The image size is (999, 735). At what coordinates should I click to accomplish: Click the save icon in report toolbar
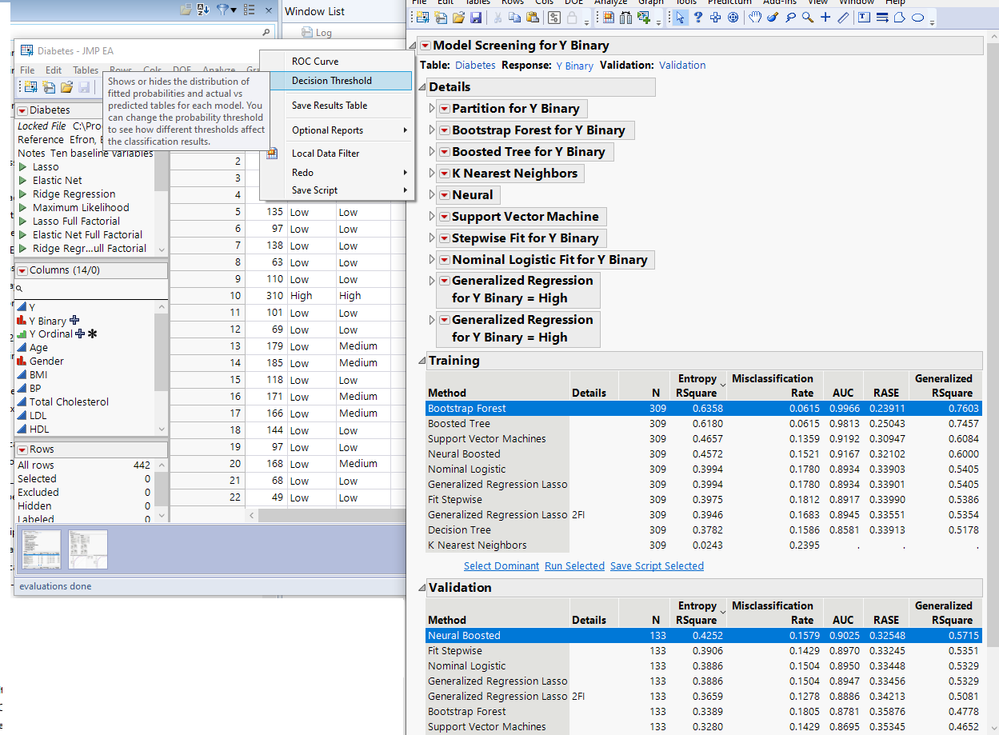[474, 18]
